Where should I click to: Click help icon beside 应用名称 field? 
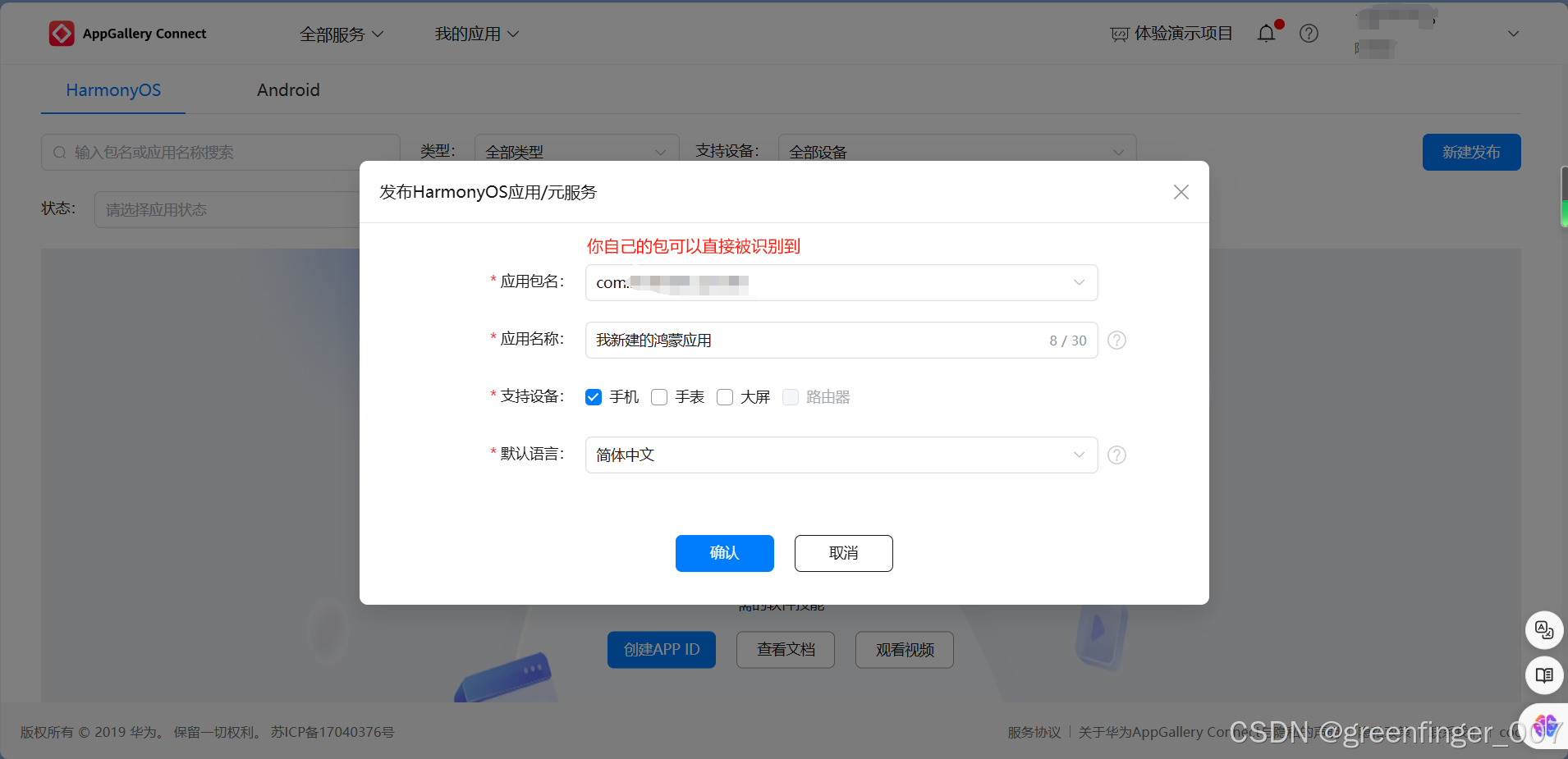click(1116, 340)
